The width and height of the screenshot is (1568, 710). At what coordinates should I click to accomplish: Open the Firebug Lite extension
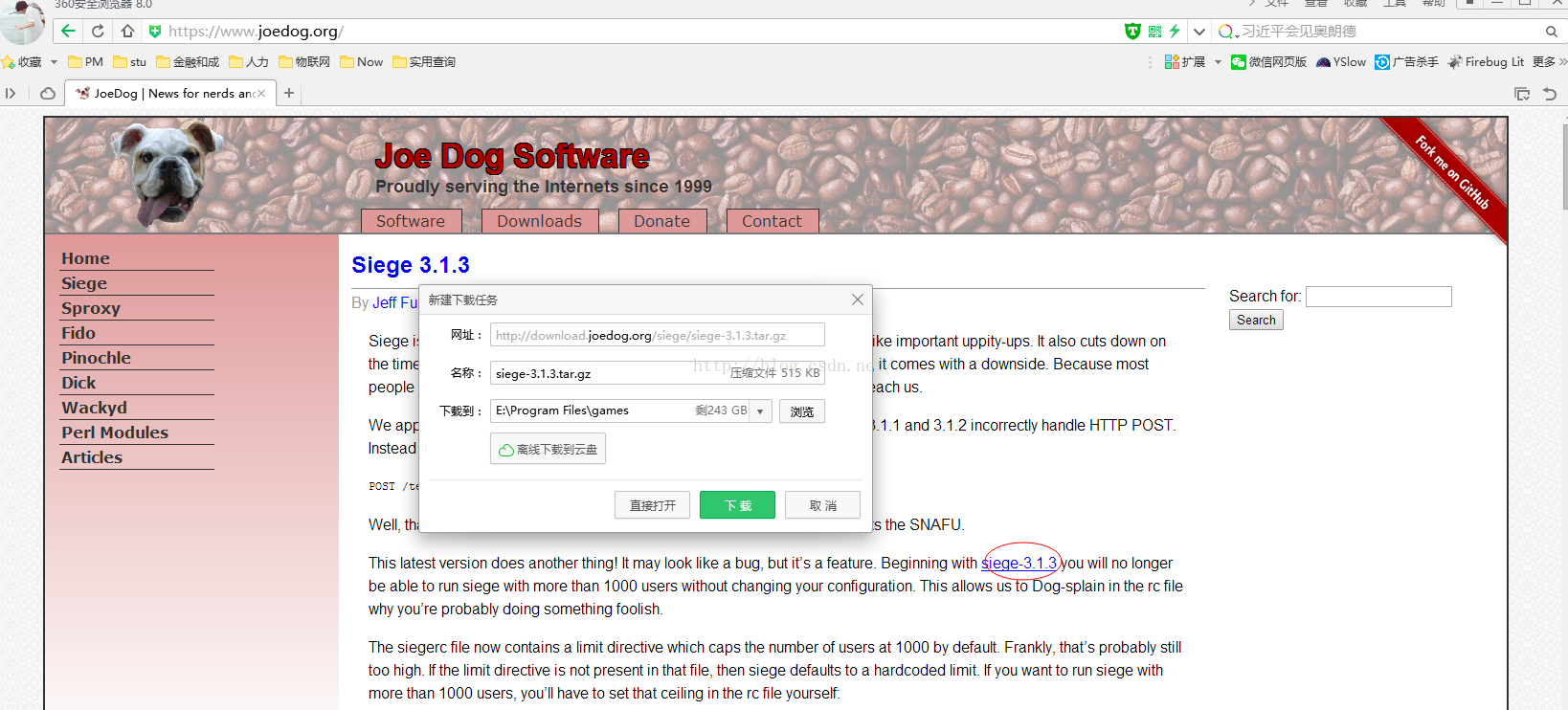click(x=1486, y=62)
